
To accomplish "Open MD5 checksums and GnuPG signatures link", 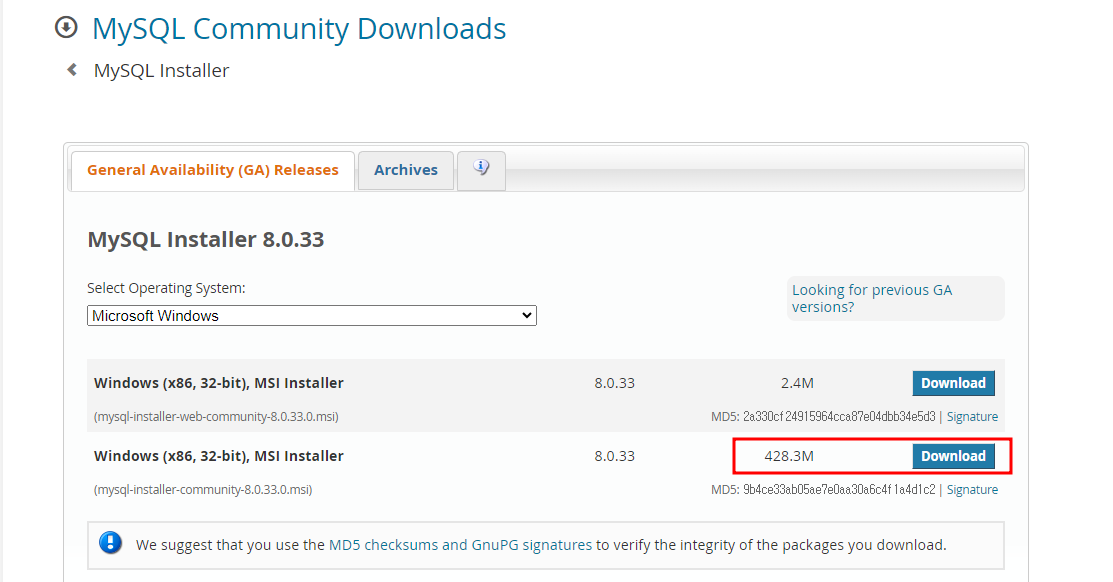I will pos(460,545).
